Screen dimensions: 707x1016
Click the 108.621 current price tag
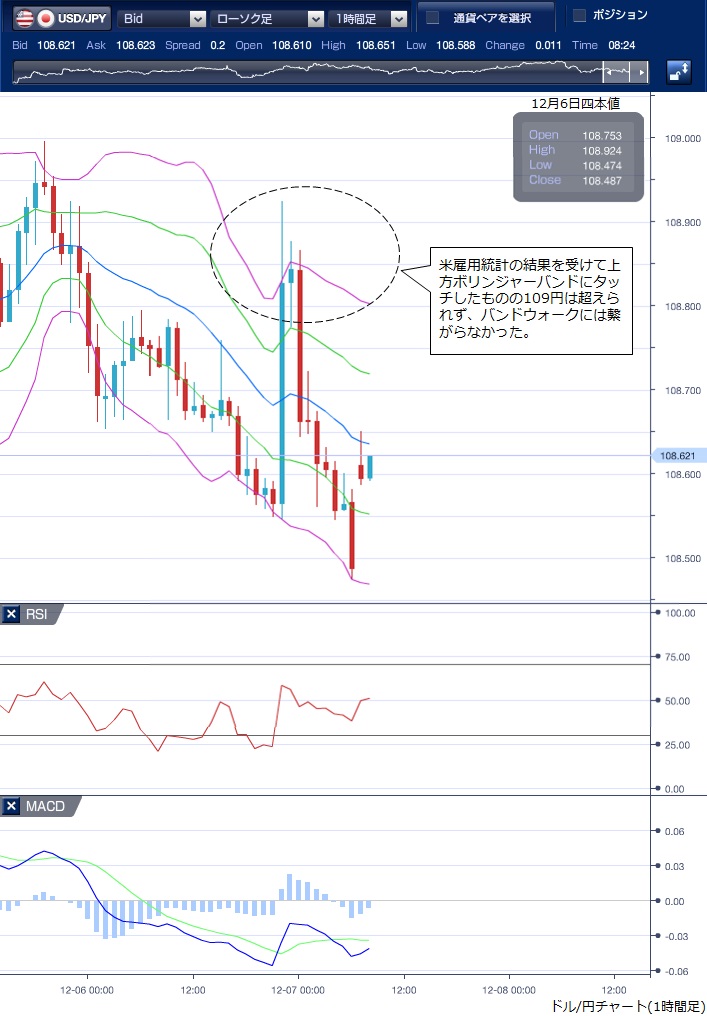[679, 456]
